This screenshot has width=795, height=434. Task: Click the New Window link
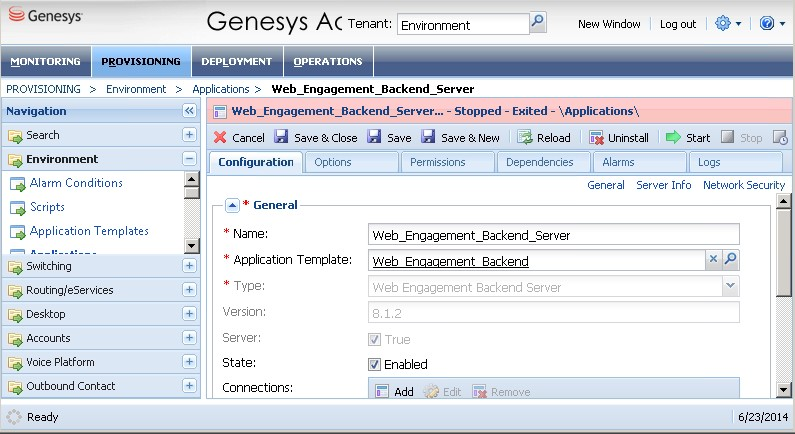[609, 24]
